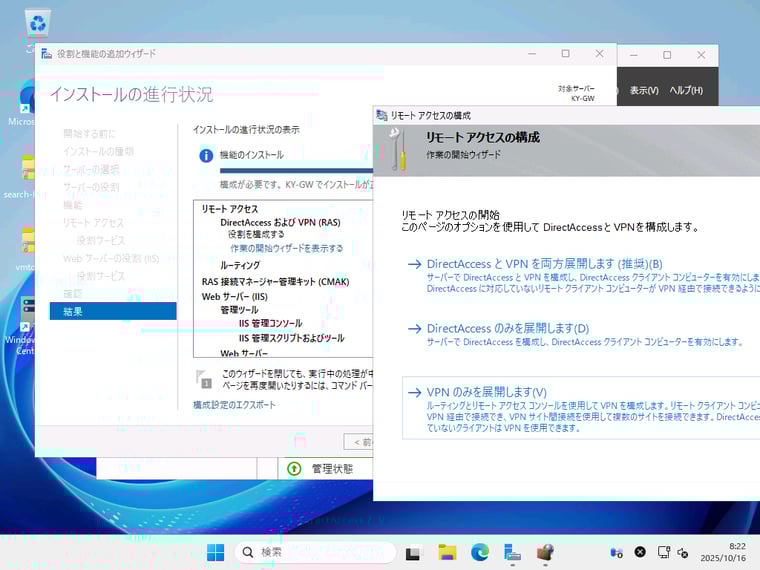Click the Task View taskbar icon
760x570 pixels.
414,552
